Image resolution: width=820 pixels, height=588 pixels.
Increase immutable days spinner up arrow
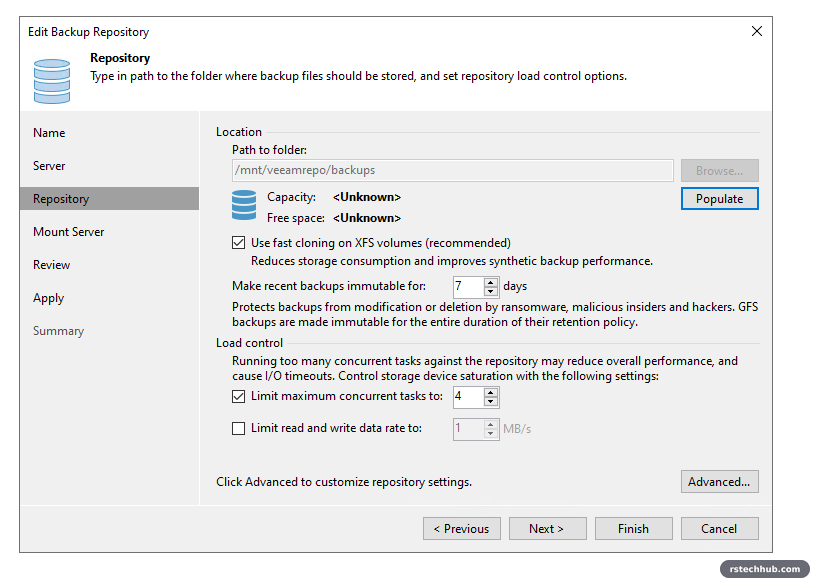(491, 282)
